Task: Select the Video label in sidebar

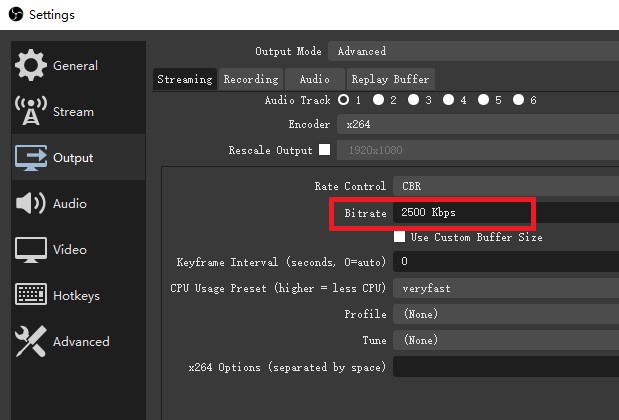Action: coord(70,249)
